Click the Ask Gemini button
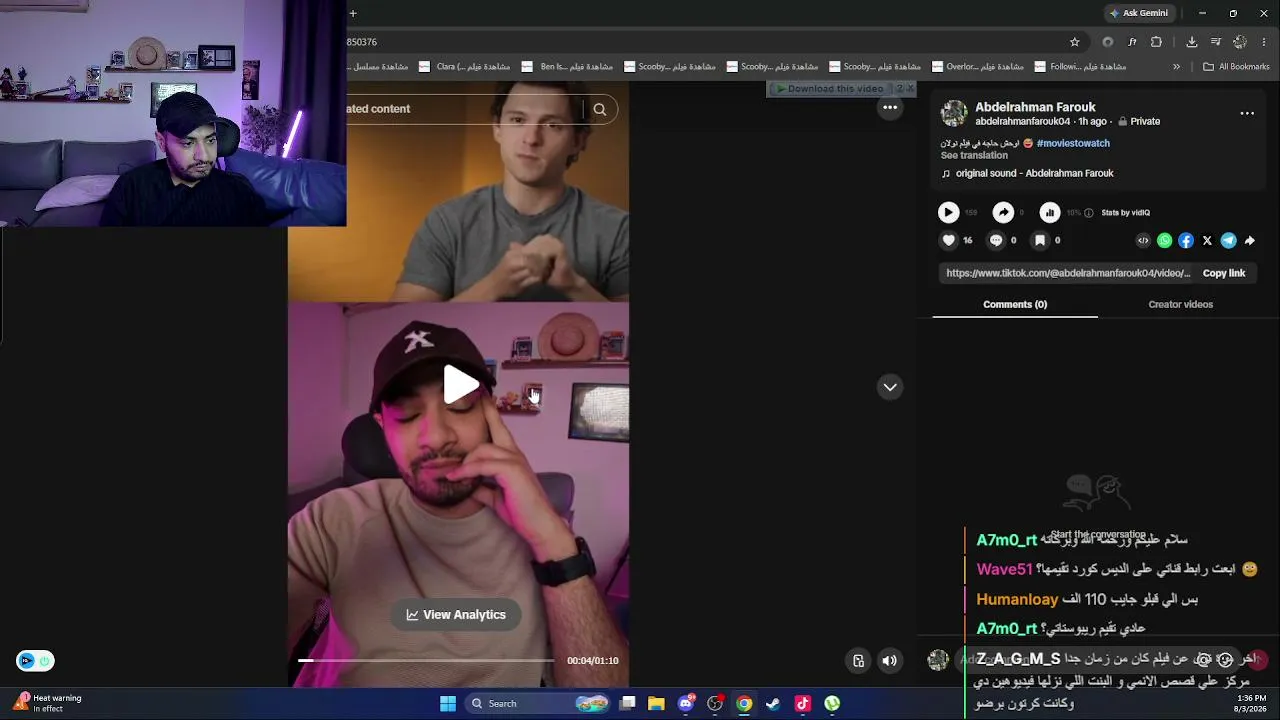The height and width of the screenshot is (720, 1280). [1138, 13]
